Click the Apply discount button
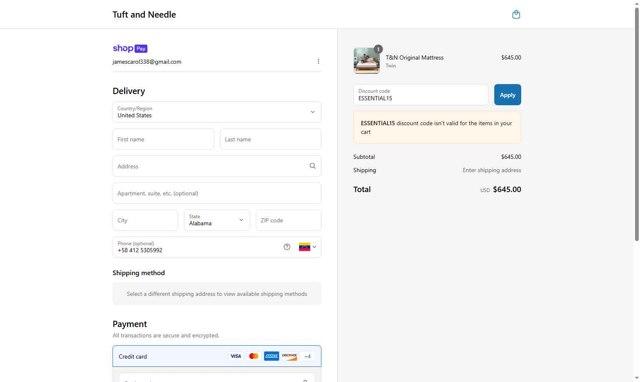 [507, 95]
